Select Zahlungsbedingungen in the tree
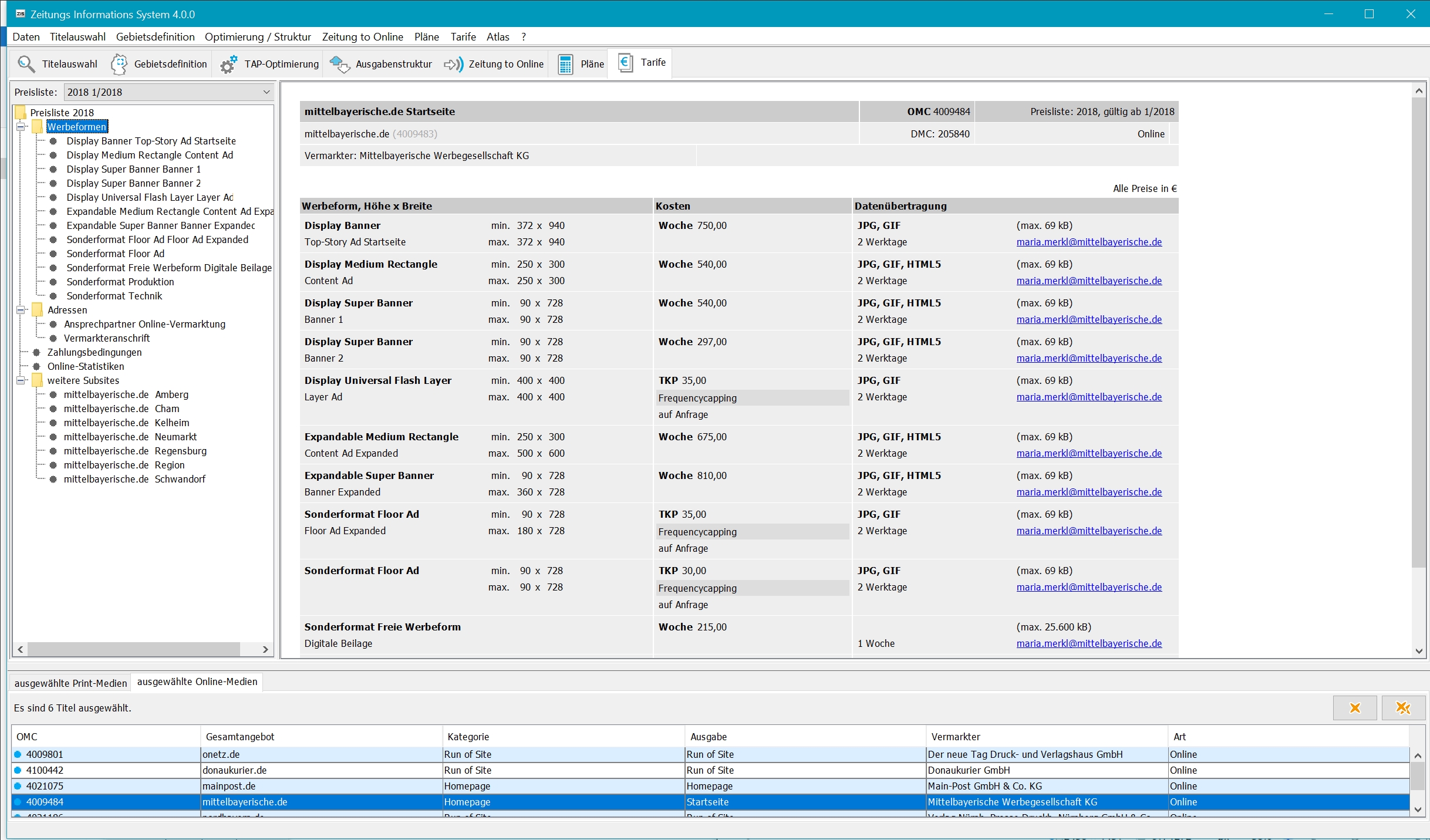Viewport: 1430px width, 840px height. coord(95,352)
